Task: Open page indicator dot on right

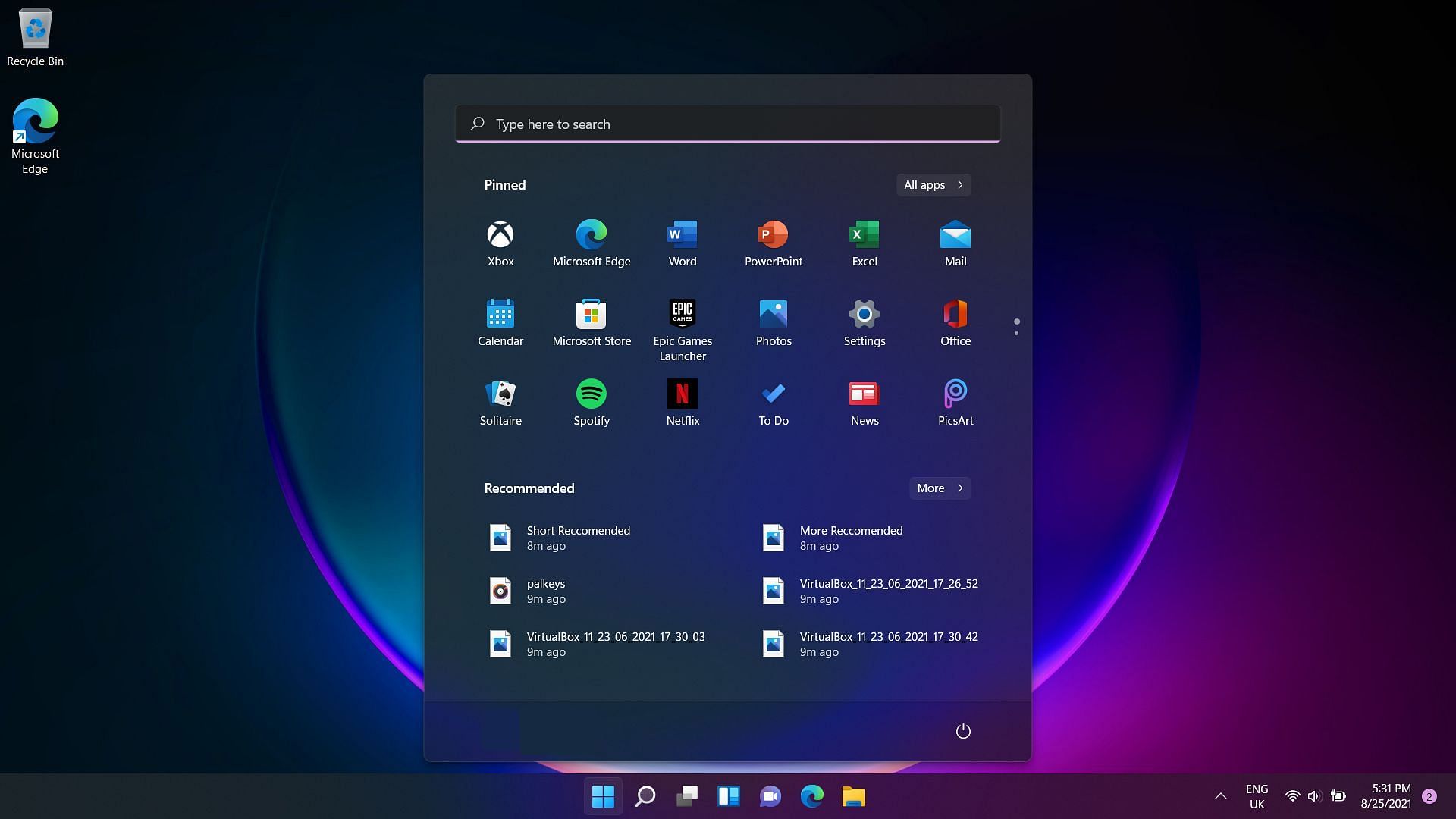Action: coord(1017,324)
